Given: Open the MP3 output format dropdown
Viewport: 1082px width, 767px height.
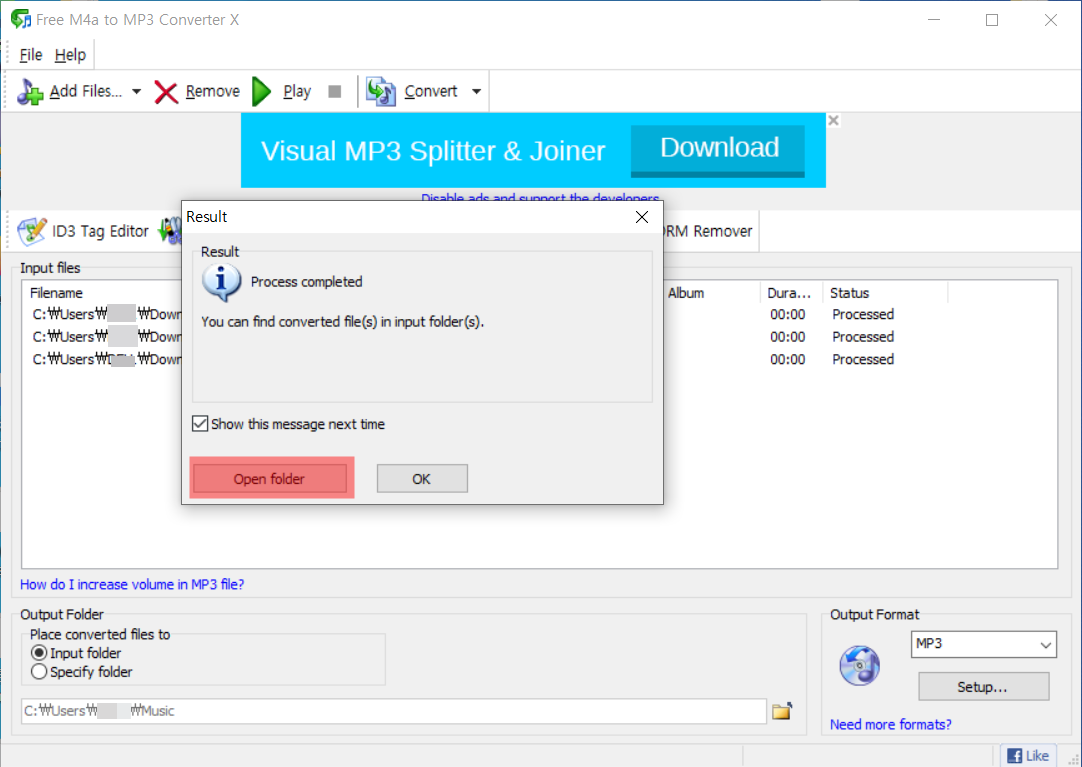Looking at the screenshot, I should click(x=983, y=644).
